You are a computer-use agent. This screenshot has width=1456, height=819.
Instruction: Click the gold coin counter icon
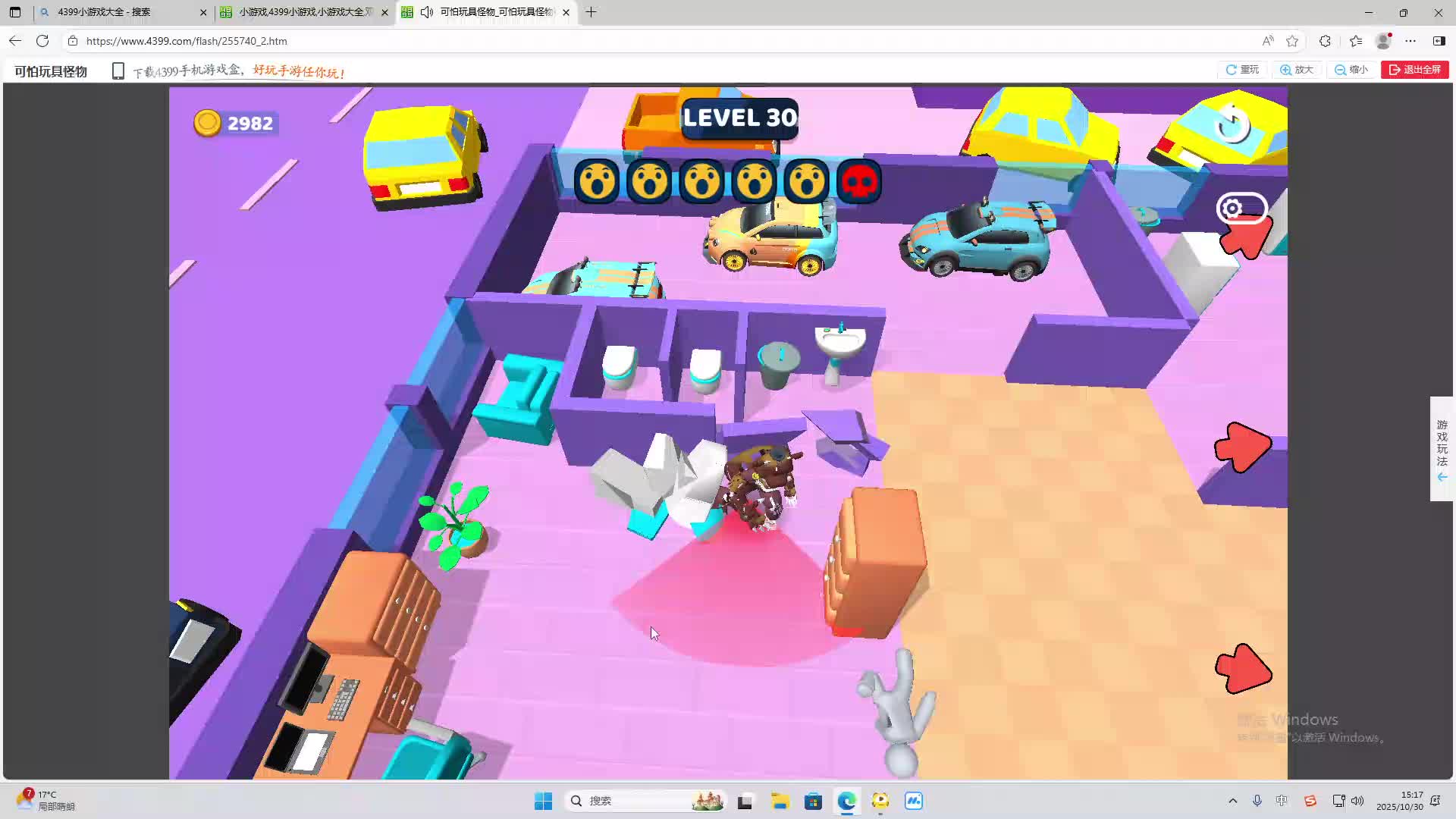[207, 123]
